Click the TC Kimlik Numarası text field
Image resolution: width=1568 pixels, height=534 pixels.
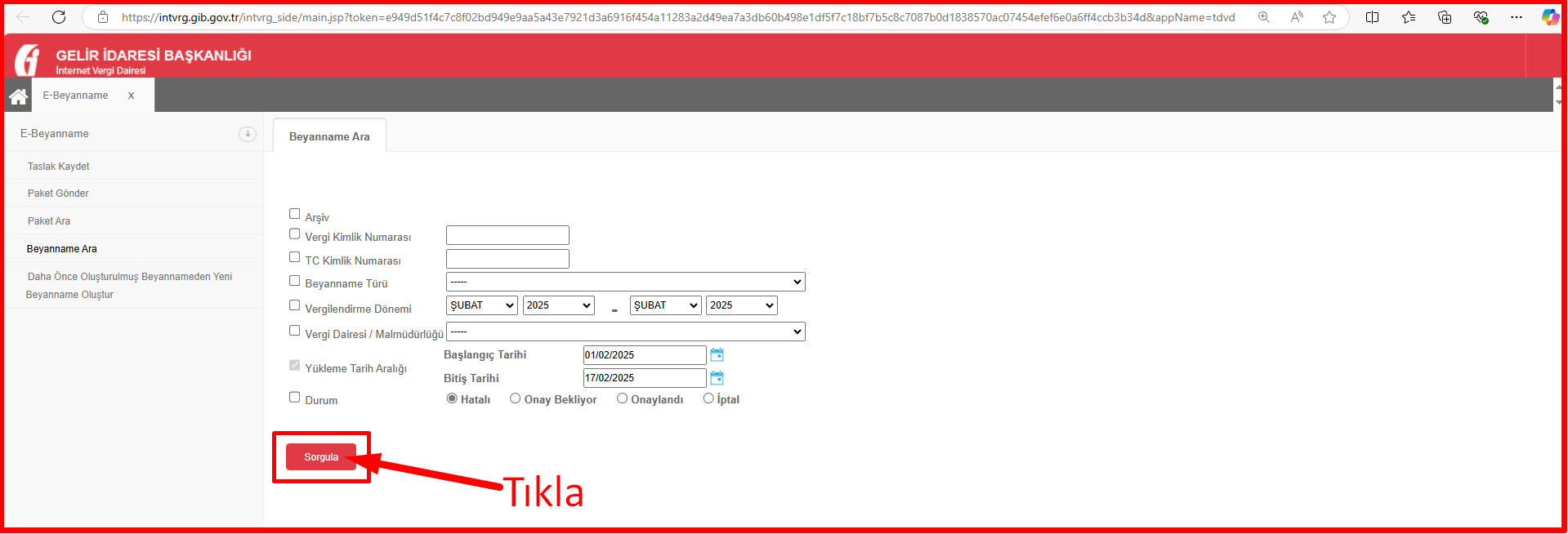click(507, 259)
